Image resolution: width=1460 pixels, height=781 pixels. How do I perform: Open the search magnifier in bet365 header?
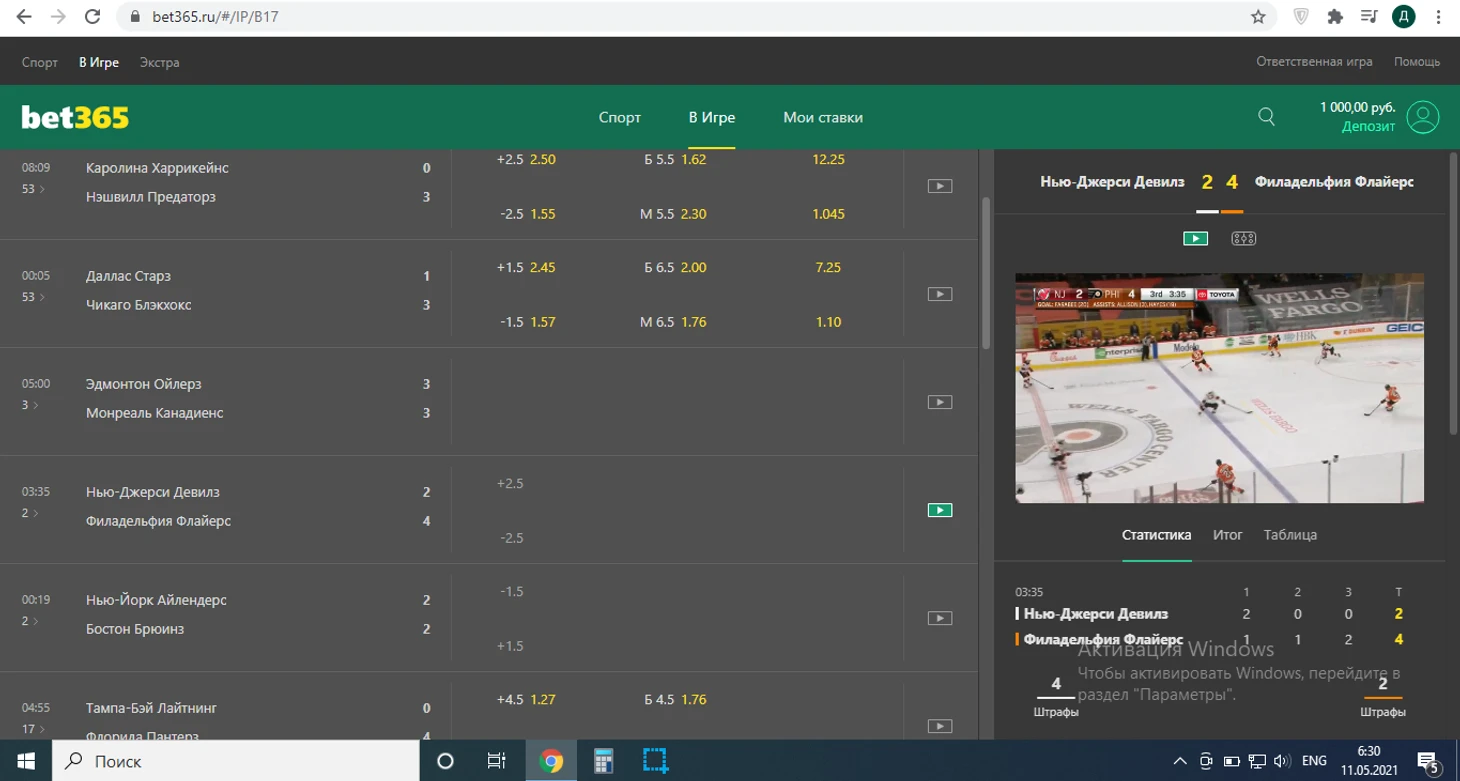tap(1266, 117)
